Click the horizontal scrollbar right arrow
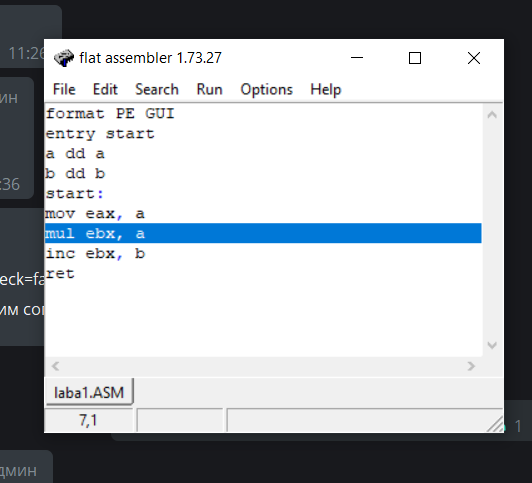532x483 pixels. click(x=471, y=366)
